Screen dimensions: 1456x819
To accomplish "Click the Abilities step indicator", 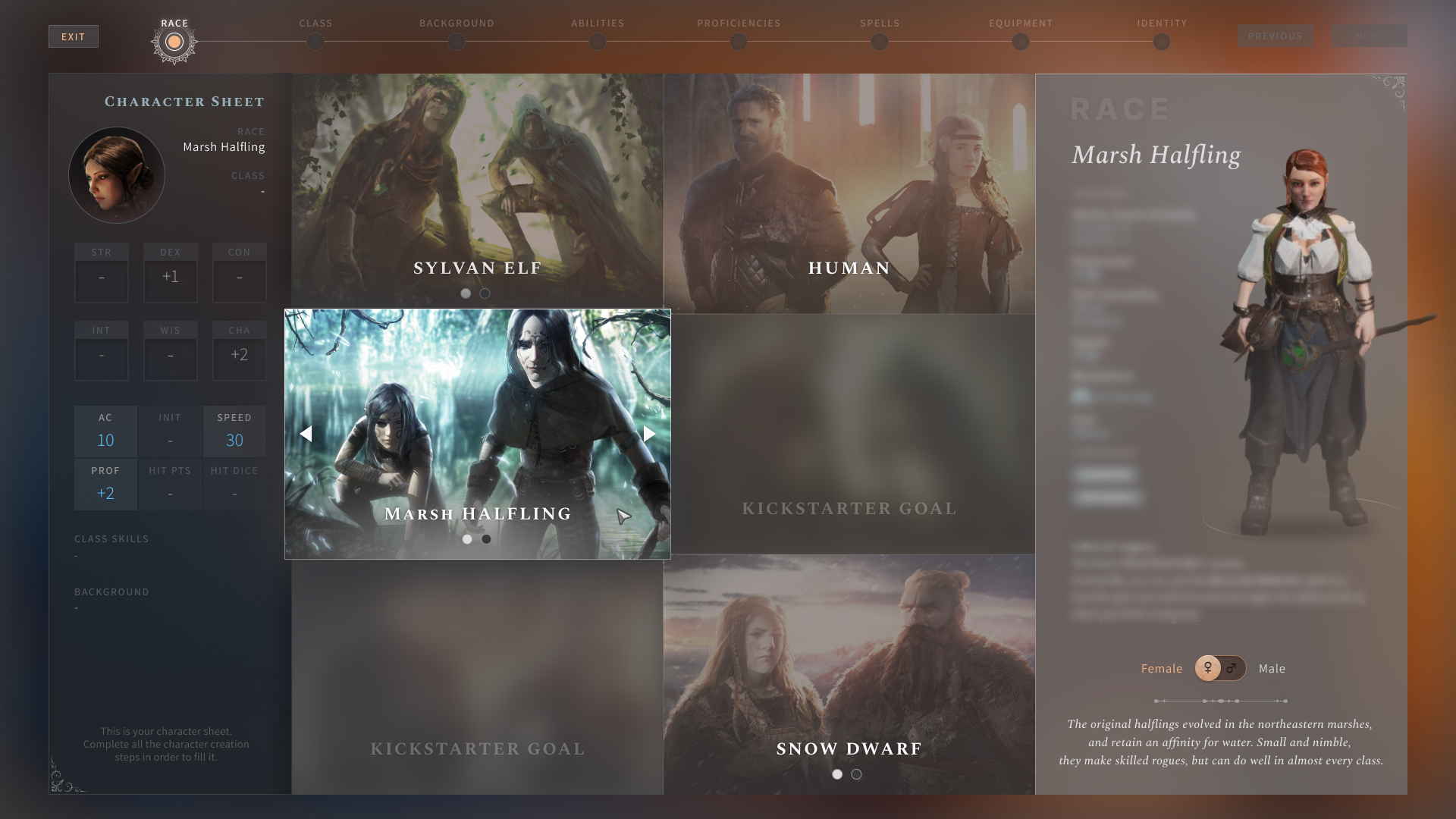I will click(597, 42).
